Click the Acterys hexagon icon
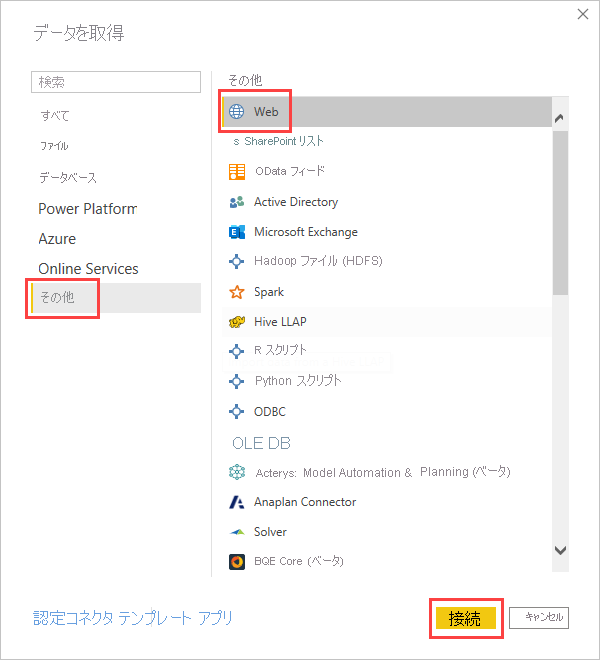Screen dimensions: 600x660 coord(237,472)
